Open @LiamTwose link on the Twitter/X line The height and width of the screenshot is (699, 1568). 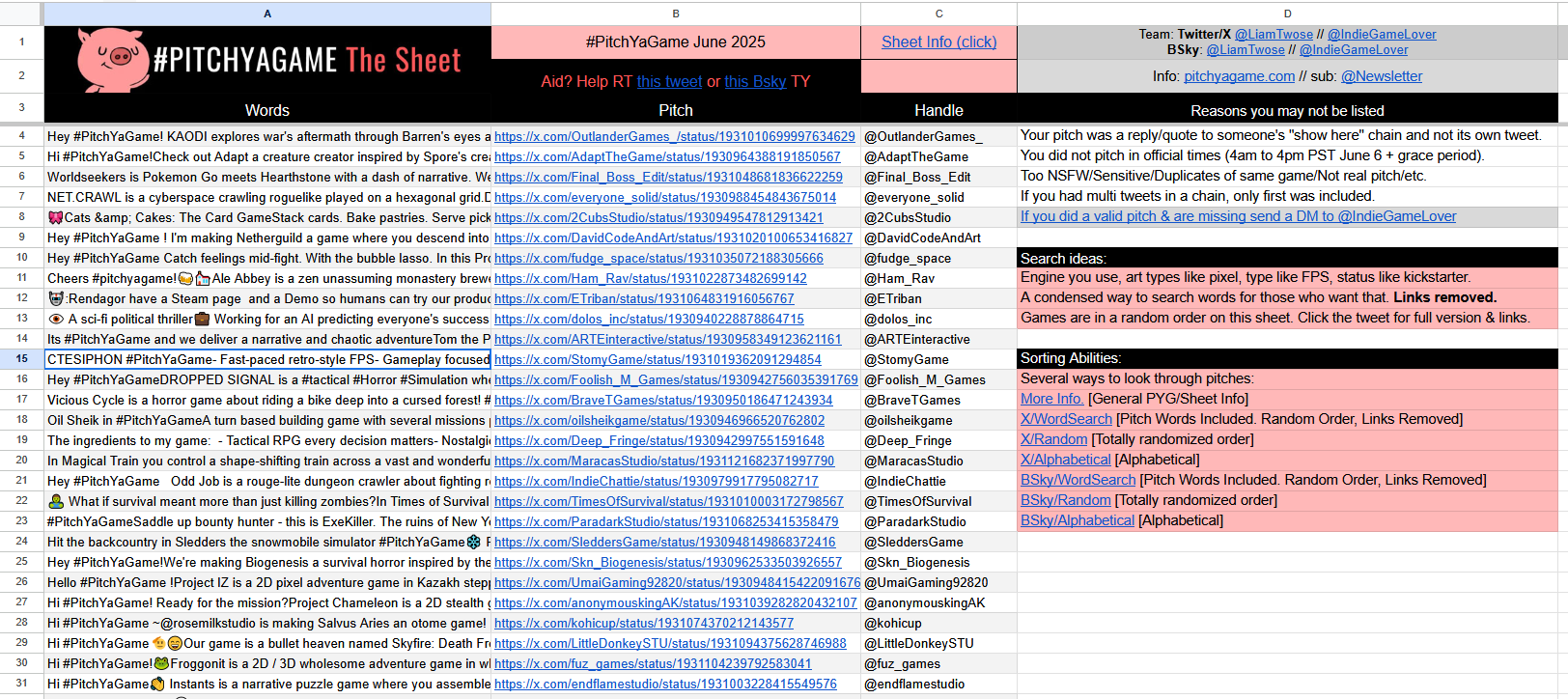click(x=1274, y=34)
